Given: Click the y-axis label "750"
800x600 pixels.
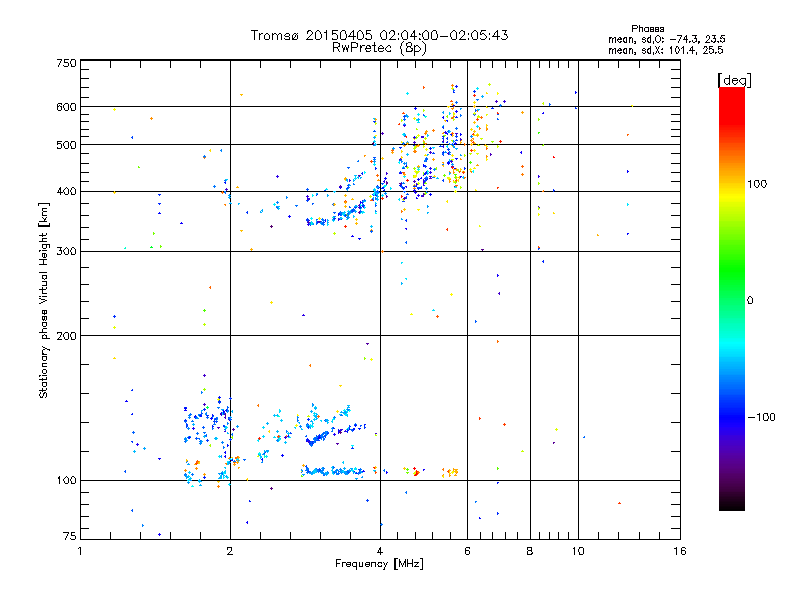Looking at the screenshot, I should click(66, 63).
